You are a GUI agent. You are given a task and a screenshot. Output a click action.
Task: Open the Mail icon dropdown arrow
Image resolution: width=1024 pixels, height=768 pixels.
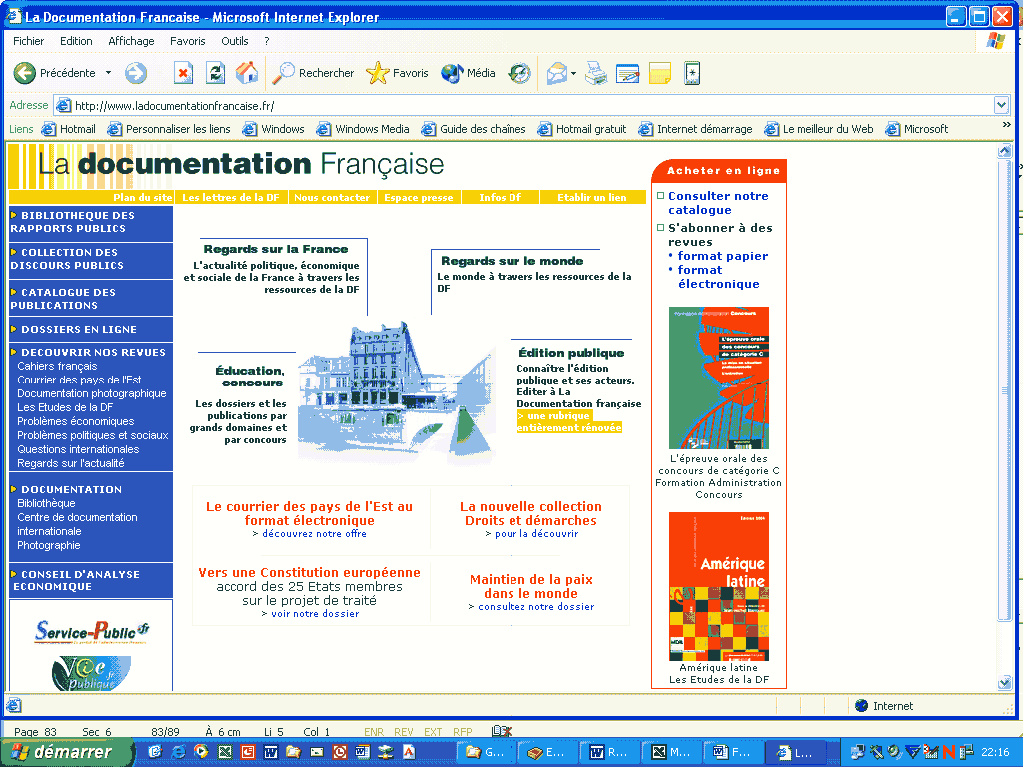click(x=573, y=74)
